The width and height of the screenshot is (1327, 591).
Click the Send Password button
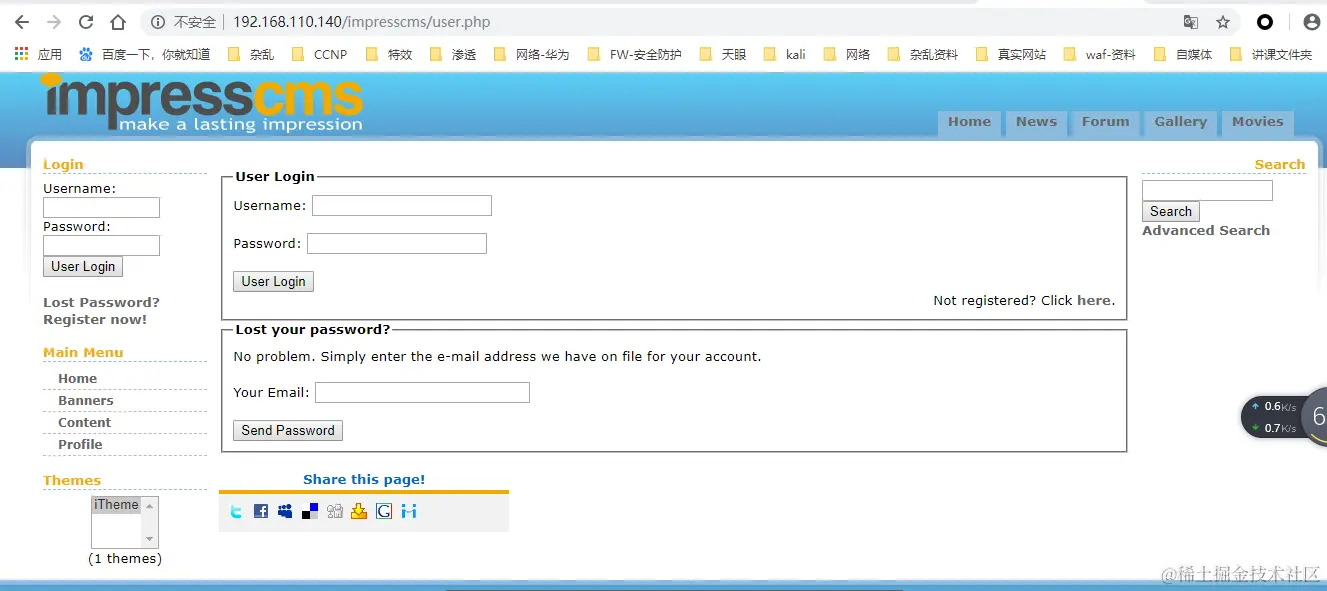pyautogui.click(x=288, y=430)
